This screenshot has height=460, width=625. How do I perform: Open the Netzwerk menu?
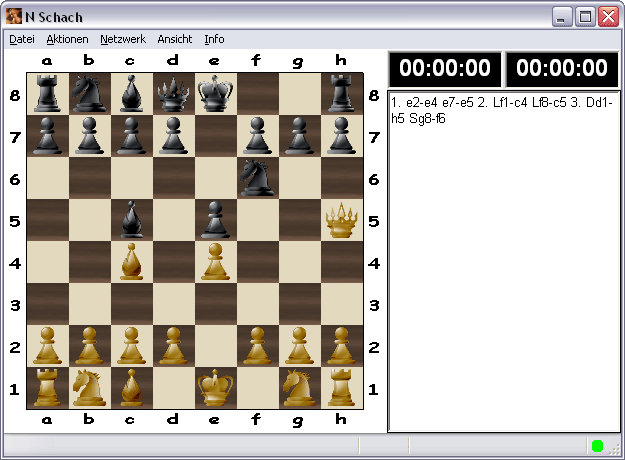pos(123,39)
